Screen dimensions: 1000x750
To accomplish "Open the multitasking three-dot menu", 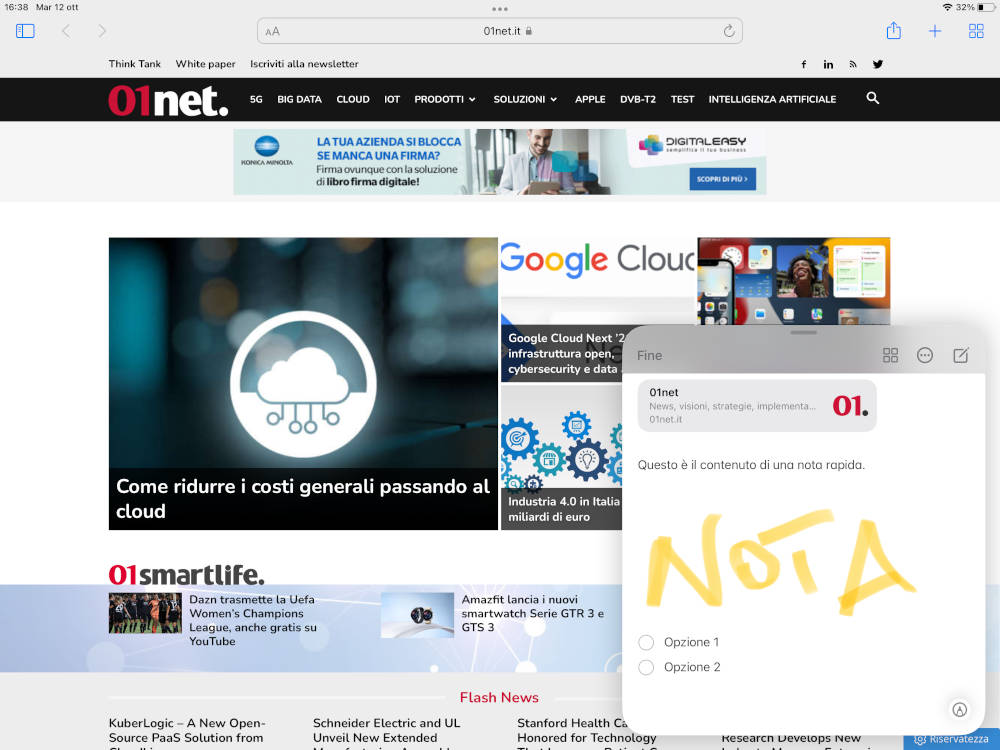I will [x=500, y=9].
